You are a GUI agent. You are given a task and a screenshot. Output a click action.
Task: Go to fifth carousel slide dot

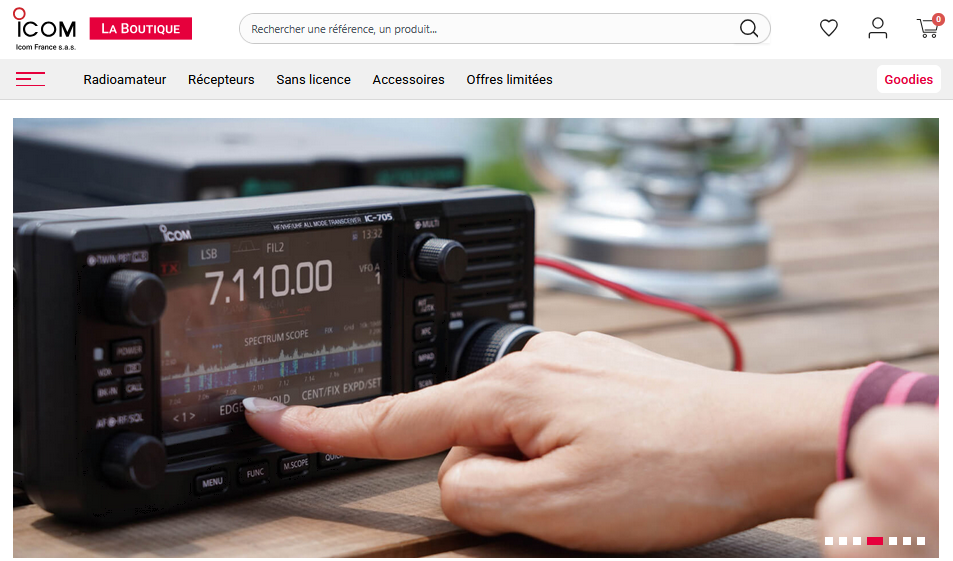click(x=893, y=541)
